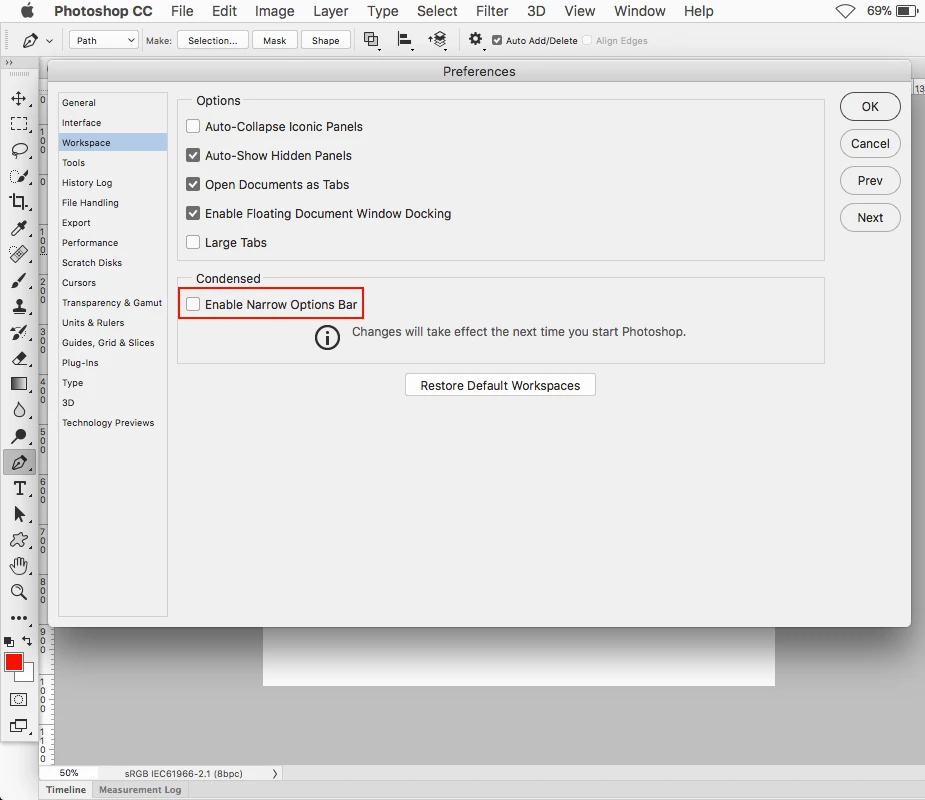Uncheck Open Documents as Tabs
925x800 pixels.
pos(193,184)
